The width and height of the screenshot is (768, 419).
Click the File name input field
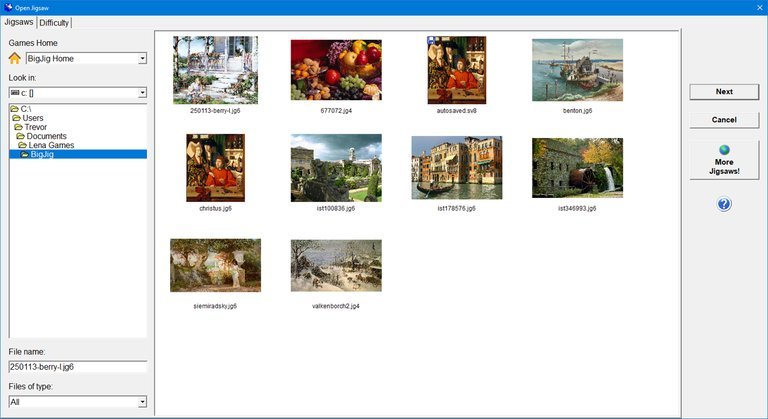(77, 367)
